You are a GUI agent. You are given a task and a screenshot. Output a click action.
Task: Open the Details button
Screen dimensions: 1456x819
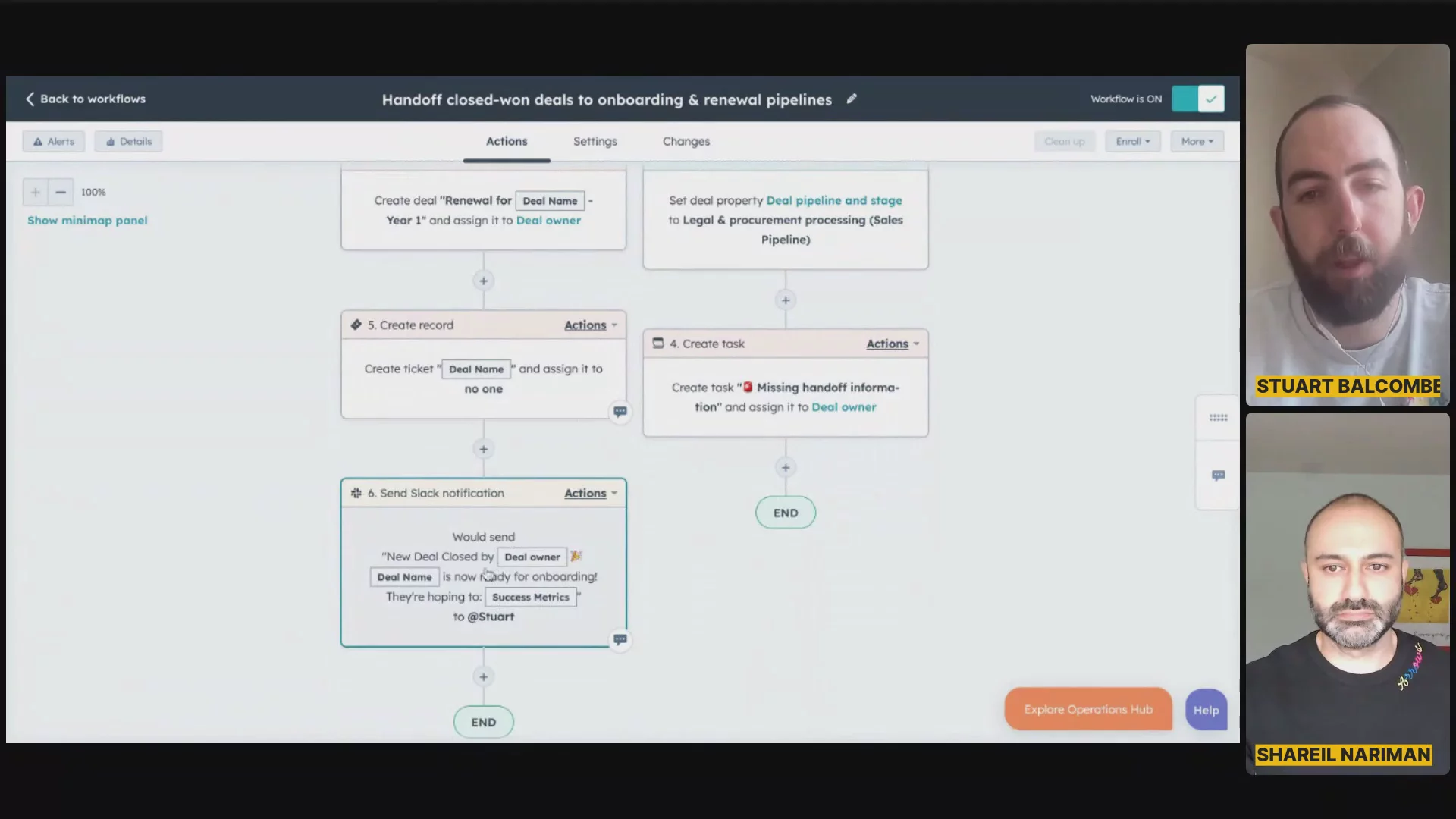128,141
